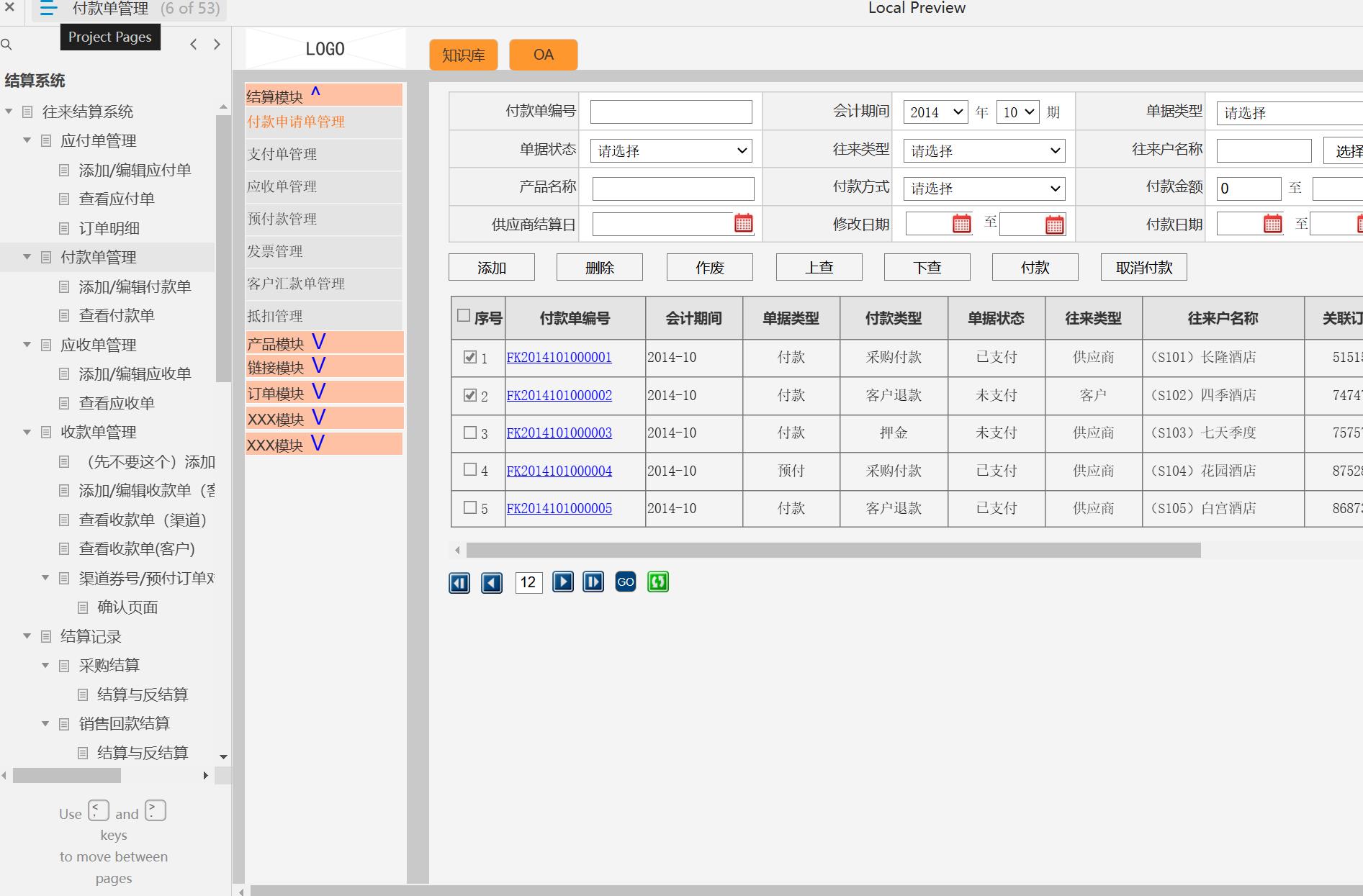Jump to last page pagination icon
The width and height of the screenshot is (1363, 896).
pos(593,582)
